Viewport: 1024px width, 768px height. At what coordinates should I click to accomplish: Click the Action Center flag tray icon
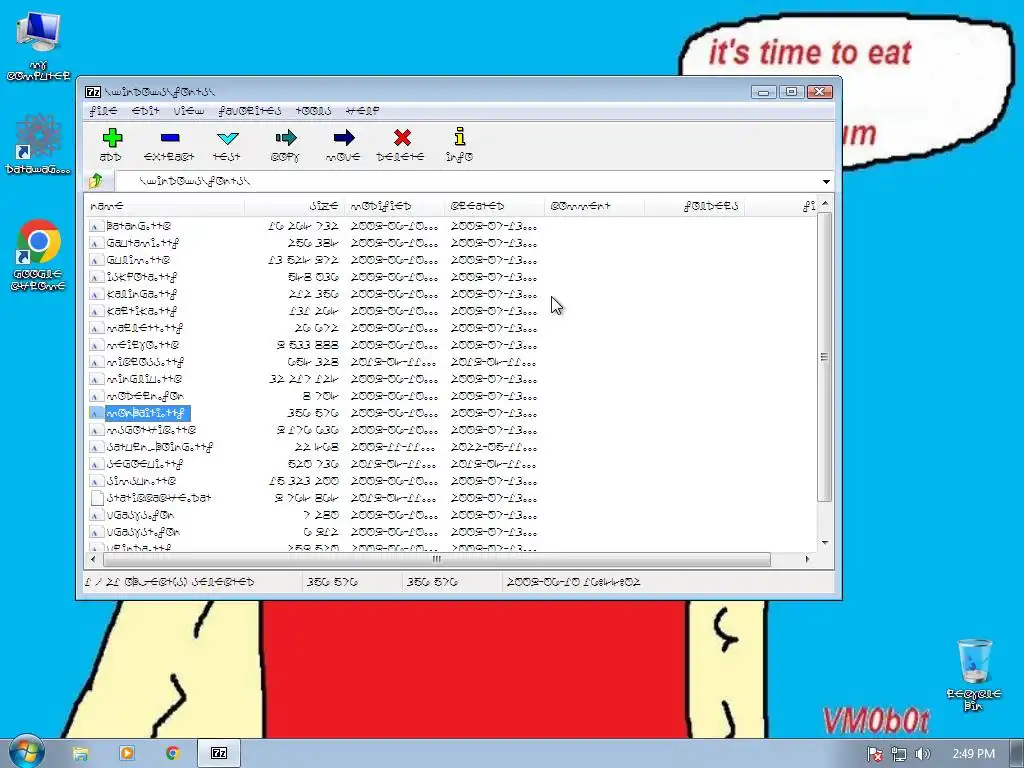click(x=875, y=754)
